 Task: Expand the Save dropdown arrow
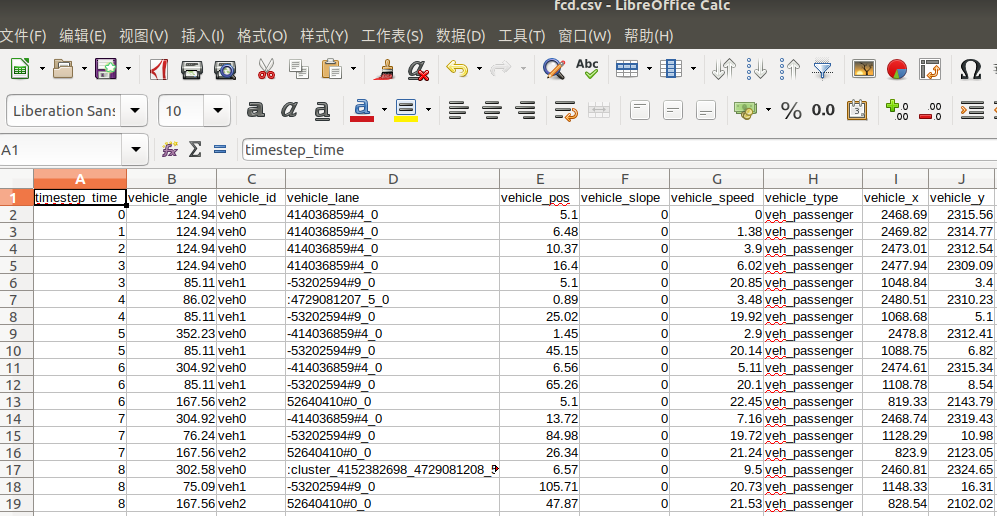pos(128,69)
